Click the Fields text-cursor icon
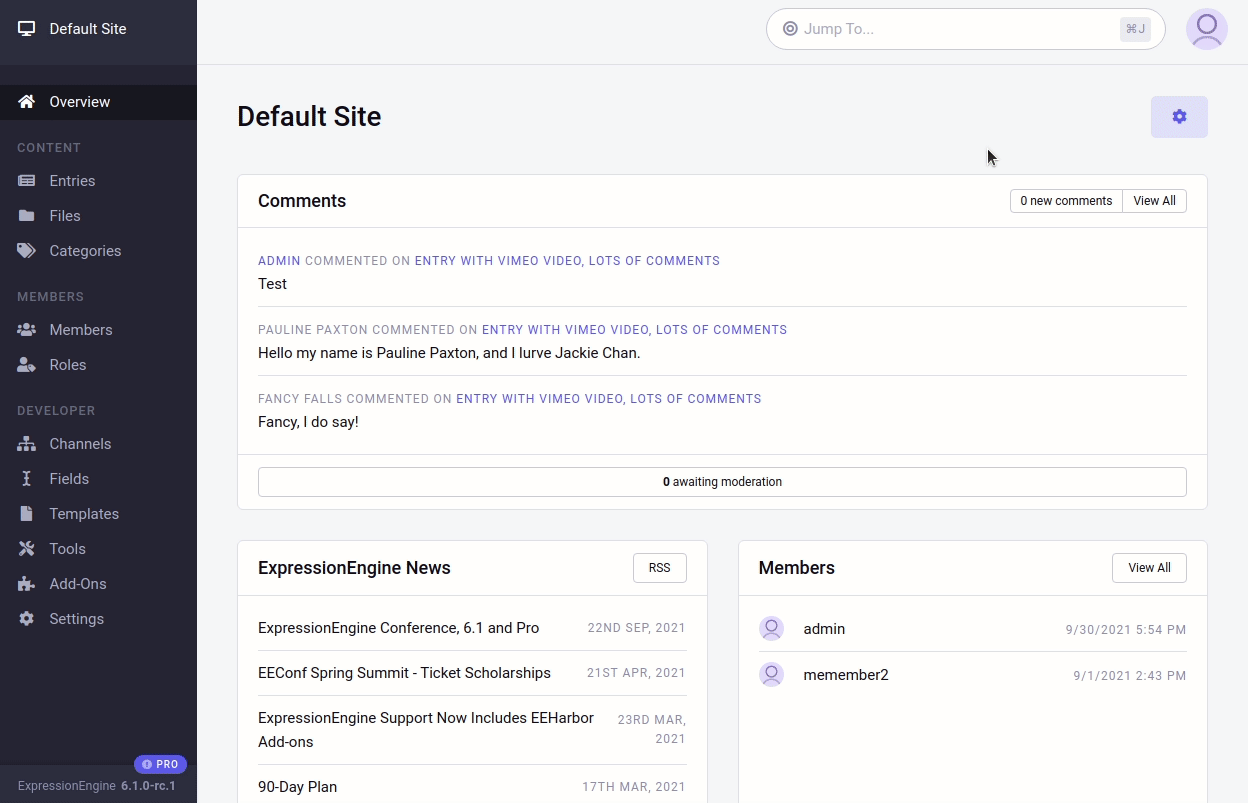This screenshot has height=803, width=1248. (27, 479)
